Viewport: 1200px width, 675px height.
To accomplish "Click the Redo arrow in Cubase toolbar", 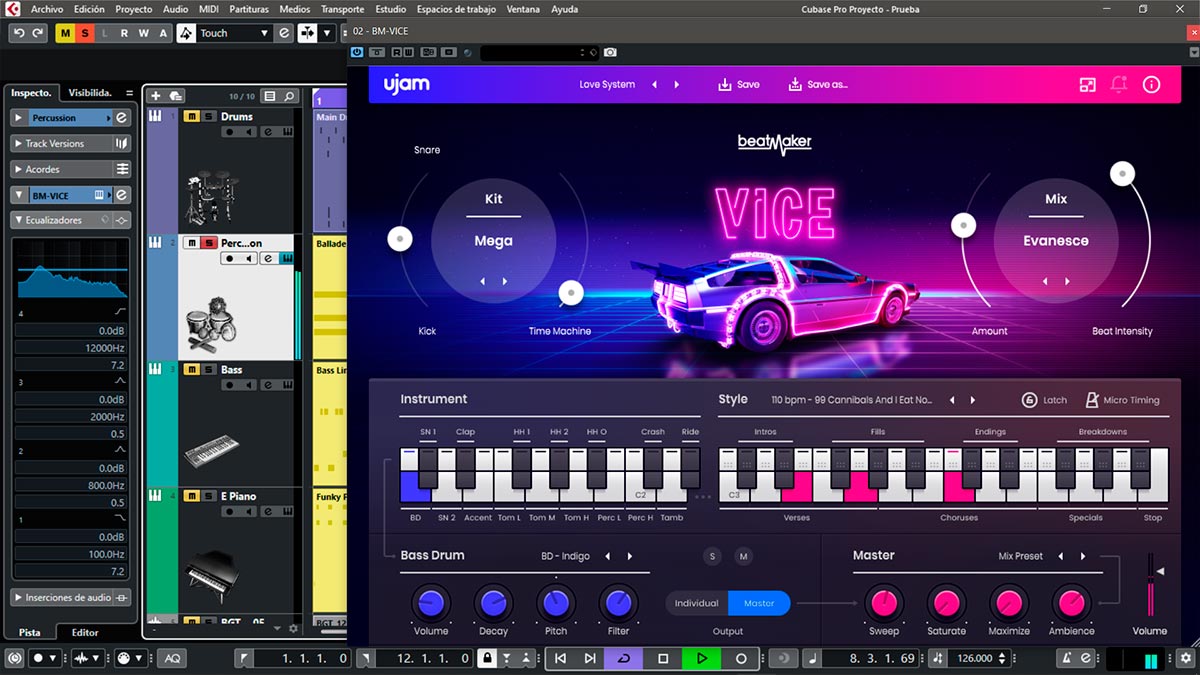I will [x=37, y=33].
